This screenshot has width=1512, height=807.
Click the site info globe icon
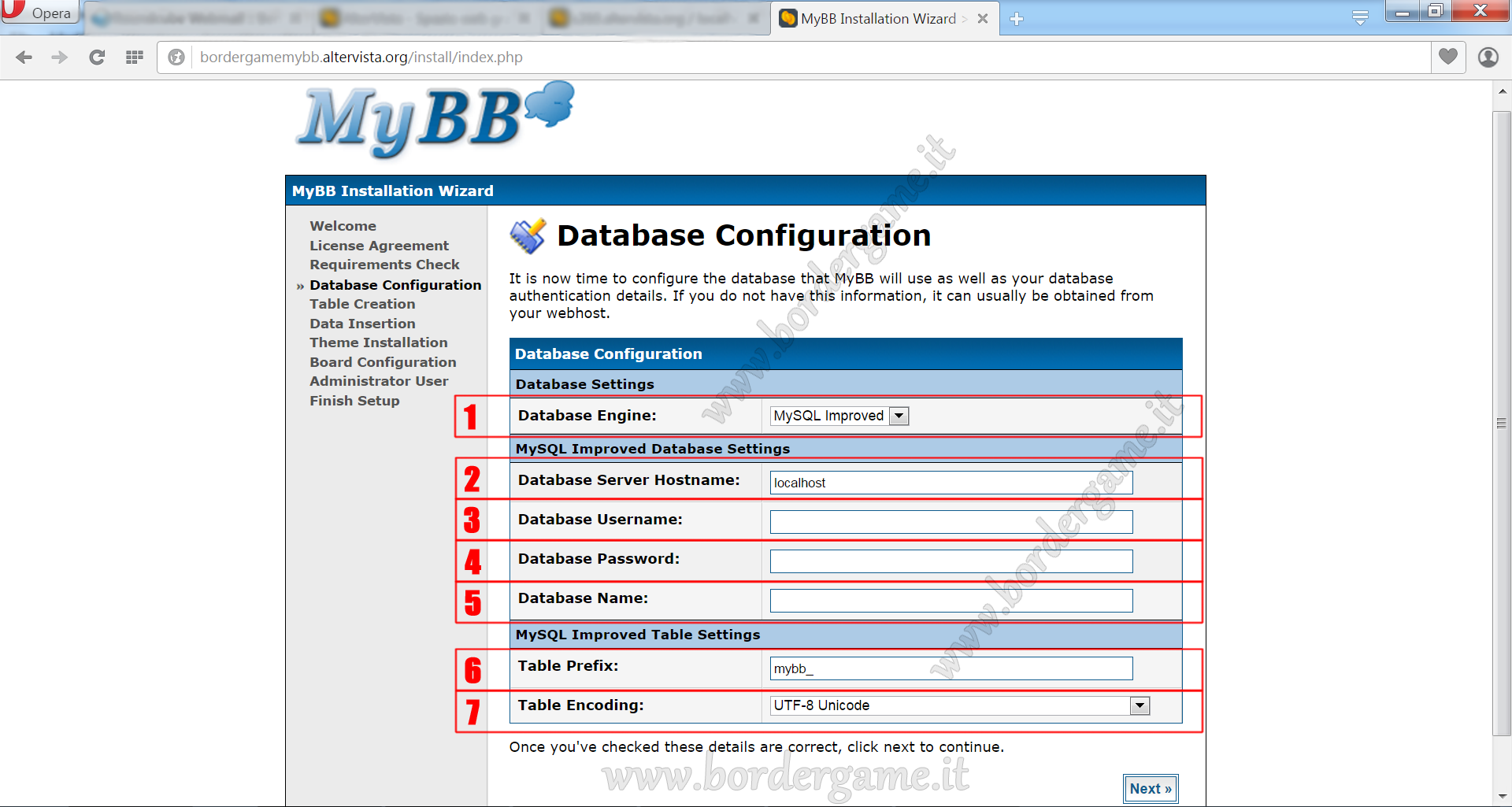pyautogui.click(x=176, y=57)
